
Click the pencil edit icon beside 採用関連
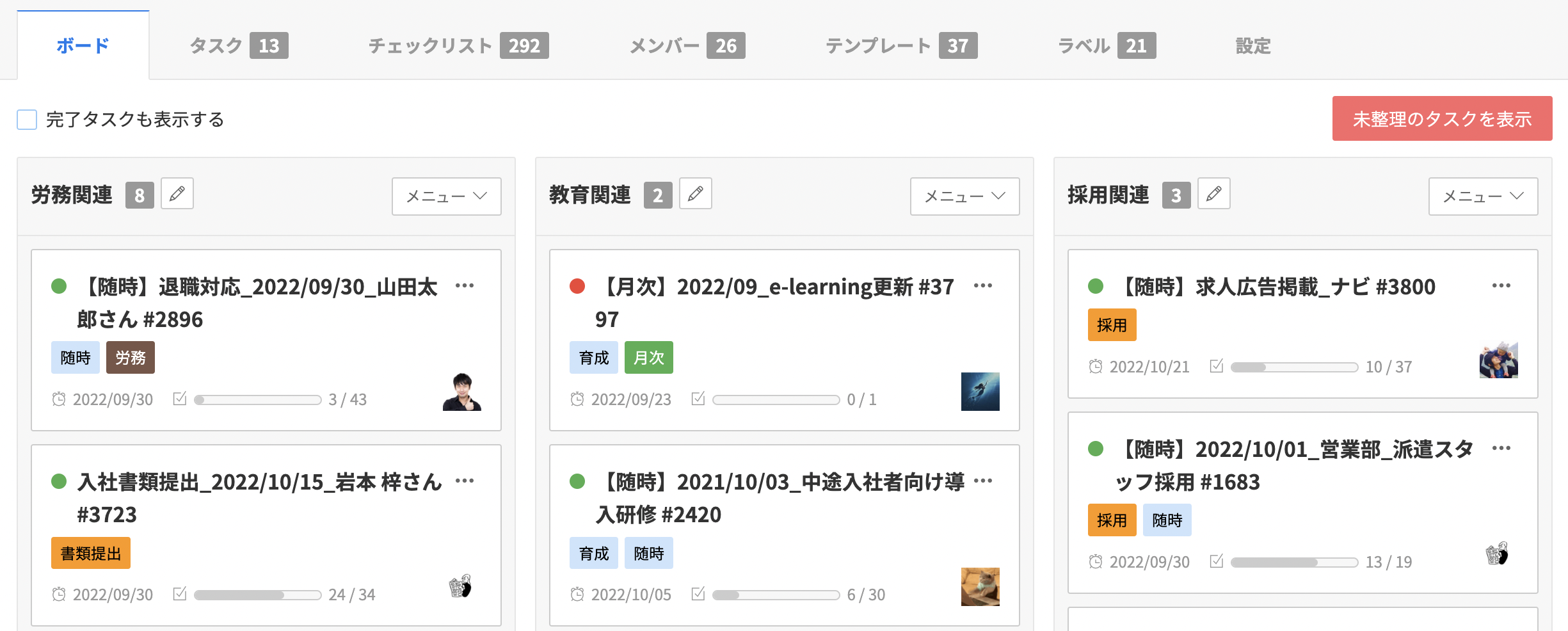[x=1214, y=194]
